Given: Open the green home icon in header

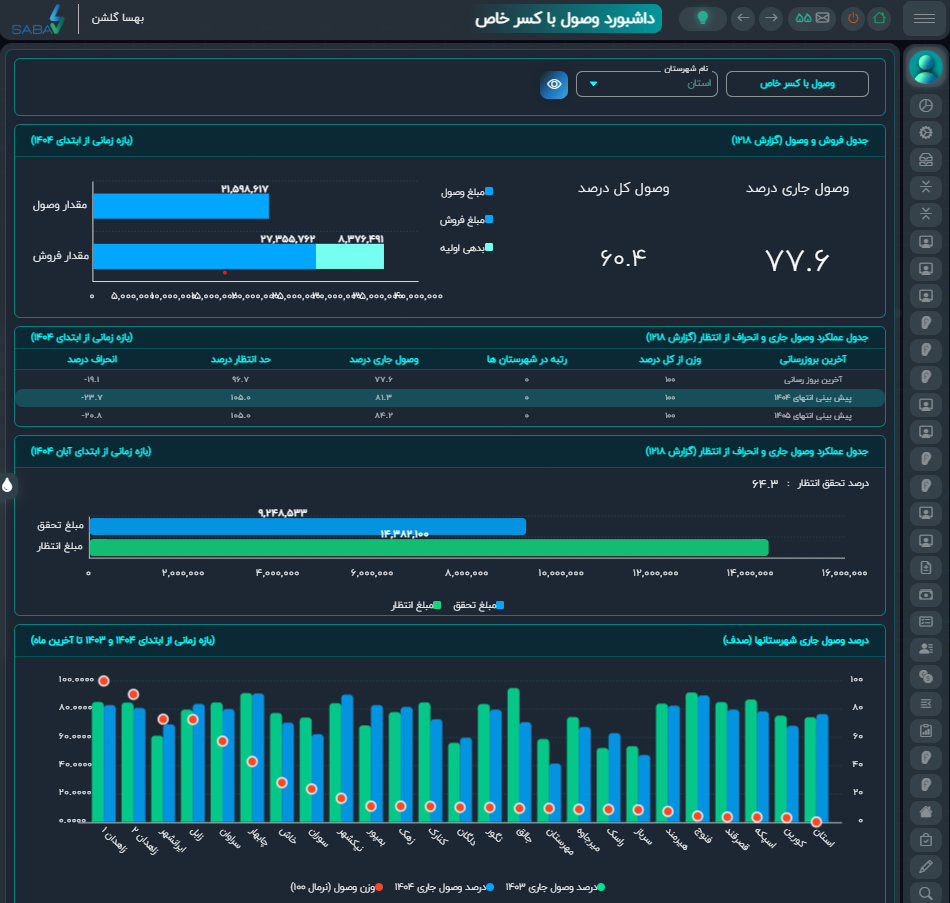Looking at the screenshot, I should coord(879,18).
